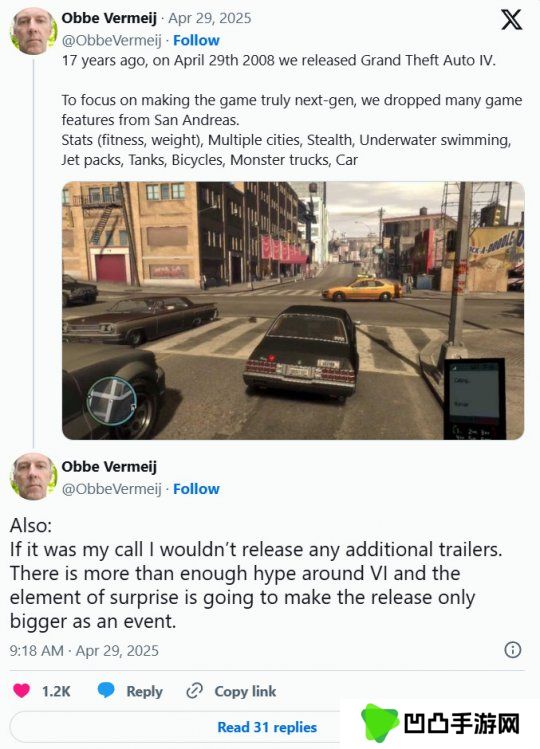Open Obbe Vermeij's second tweet avatar
The image size is (540, 749).
coord(33,476)
